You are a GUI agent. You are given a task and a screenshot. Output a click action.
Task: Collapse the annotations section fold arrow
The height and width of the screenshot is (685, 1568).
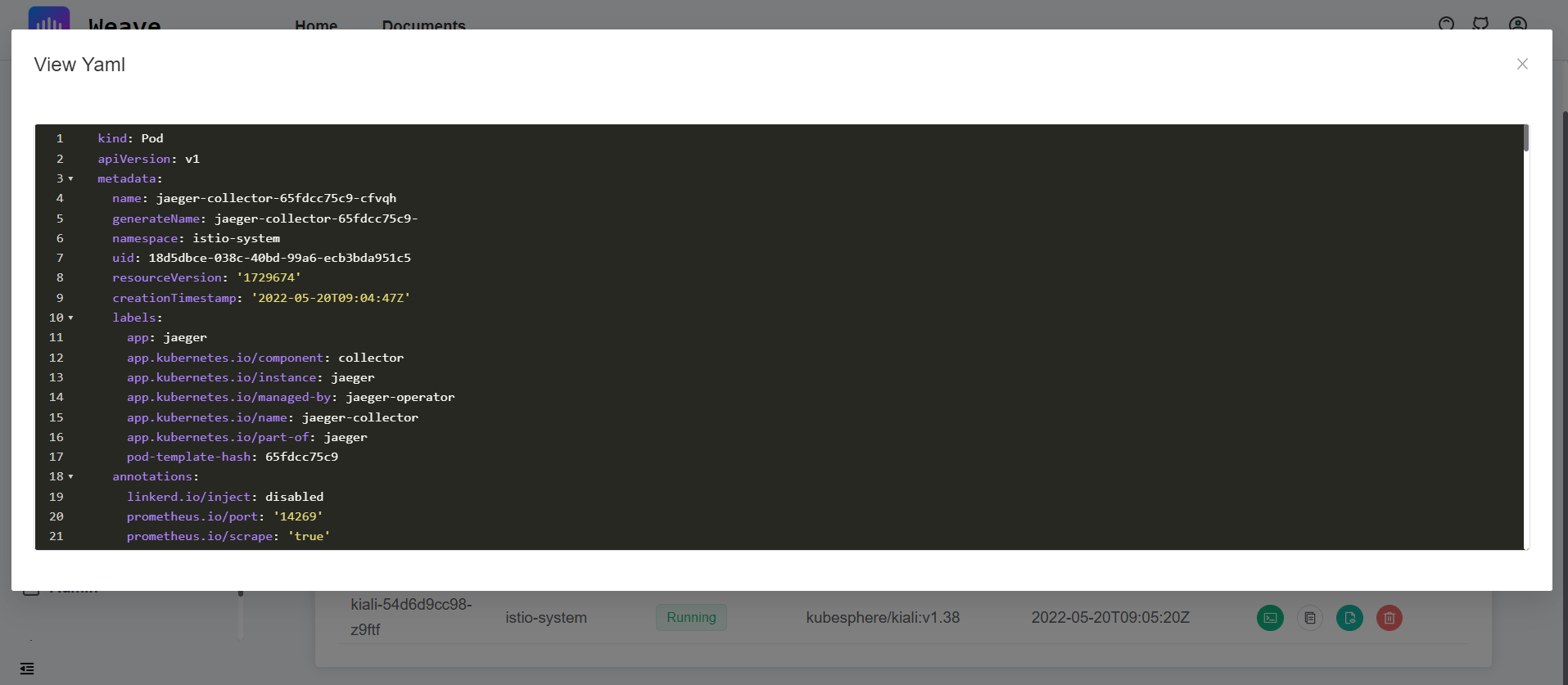click(70, 476)
